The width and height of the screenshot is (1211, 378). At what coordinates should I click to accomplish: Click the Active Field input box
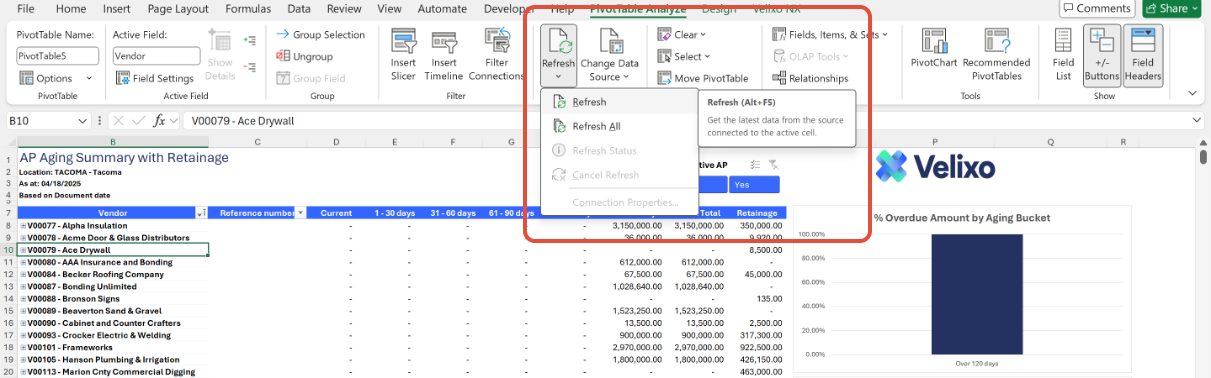[x=156, y=56]
